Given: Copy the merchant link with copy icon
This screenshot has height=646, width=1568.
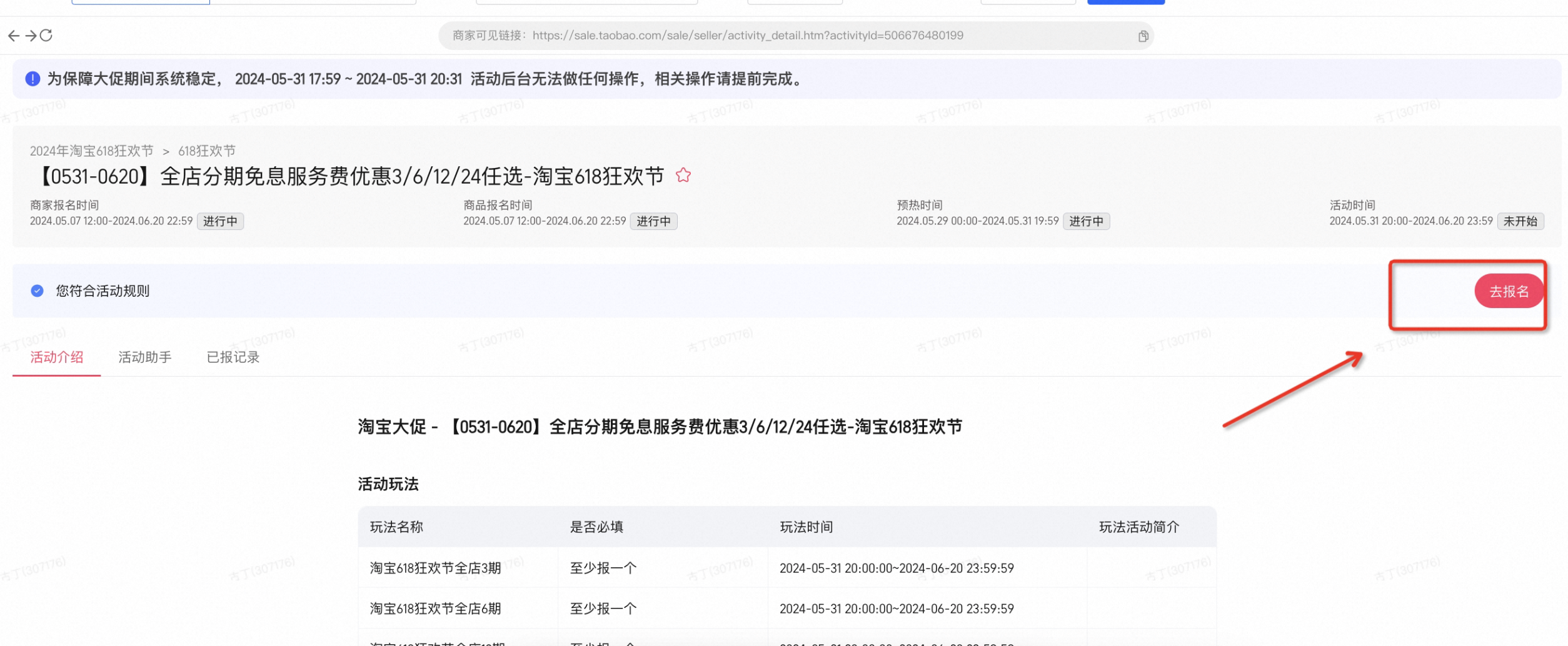Looking at the screenshot, I should coord(1143,36).
